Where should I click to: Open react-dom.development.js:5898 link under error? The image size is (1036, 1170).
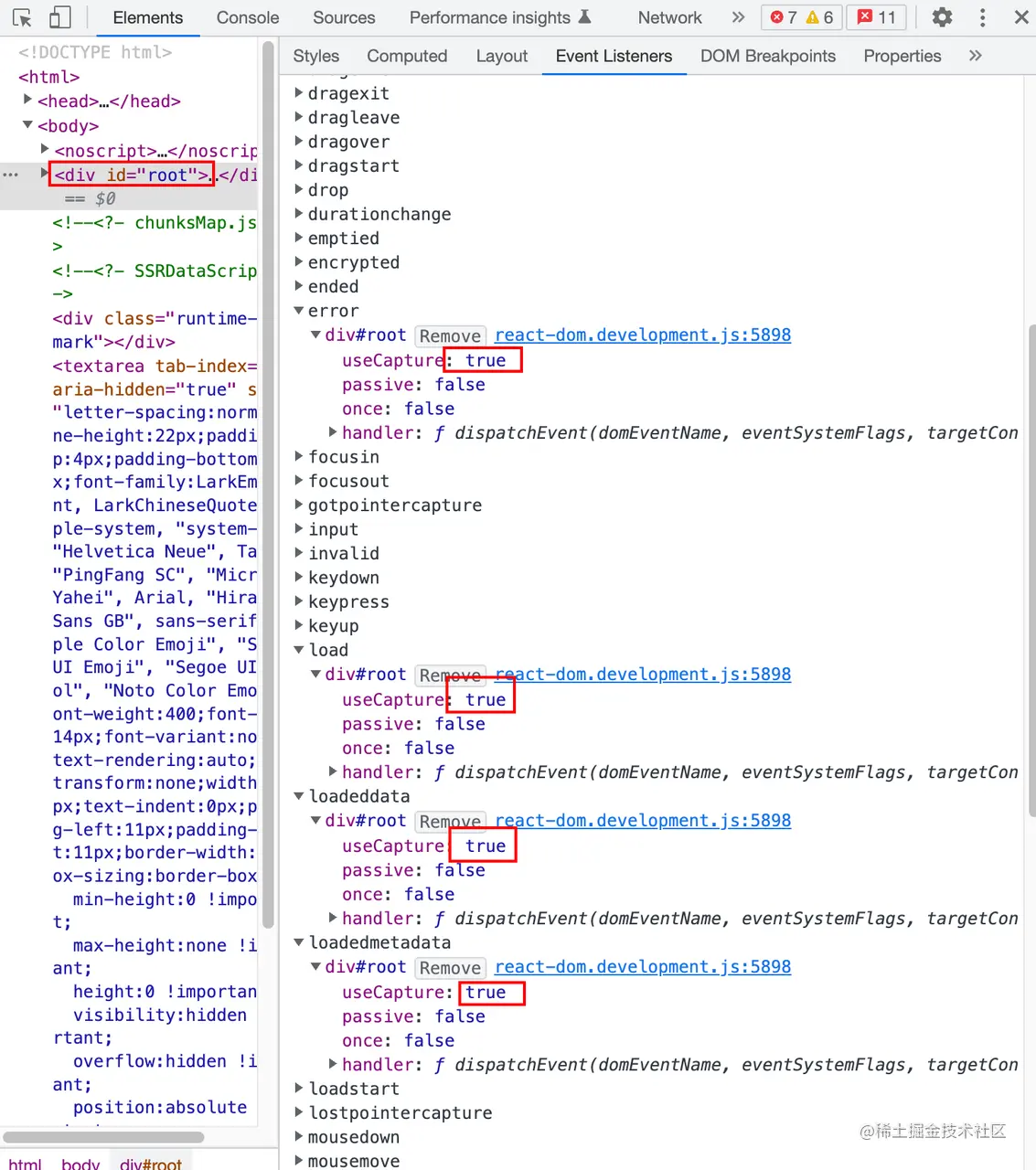pos(643,335)
